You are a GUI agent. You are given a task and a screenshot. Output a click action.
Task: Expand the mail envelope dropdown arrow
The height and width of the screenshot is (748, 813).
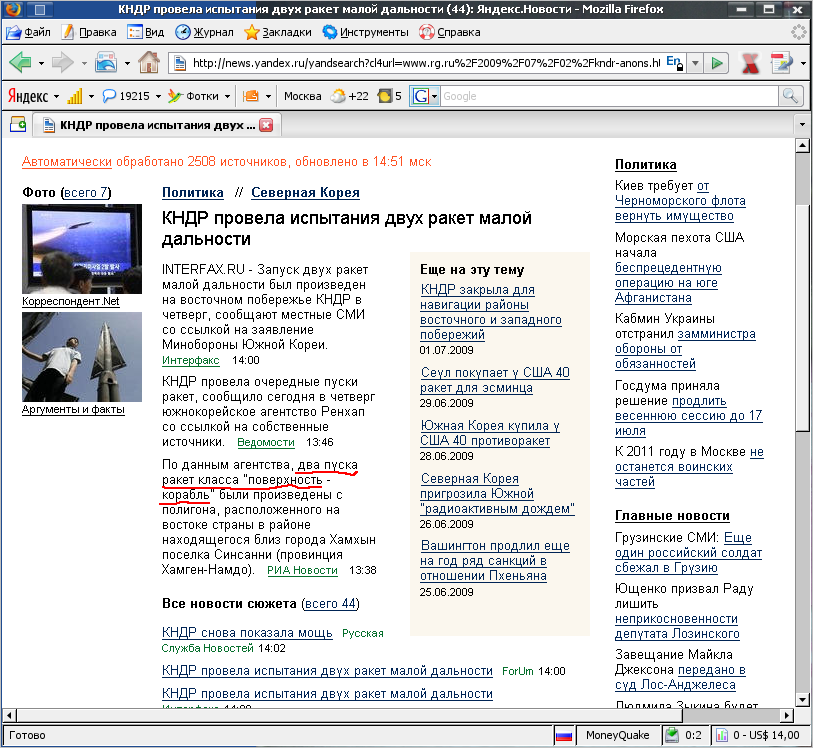[268, 96]
